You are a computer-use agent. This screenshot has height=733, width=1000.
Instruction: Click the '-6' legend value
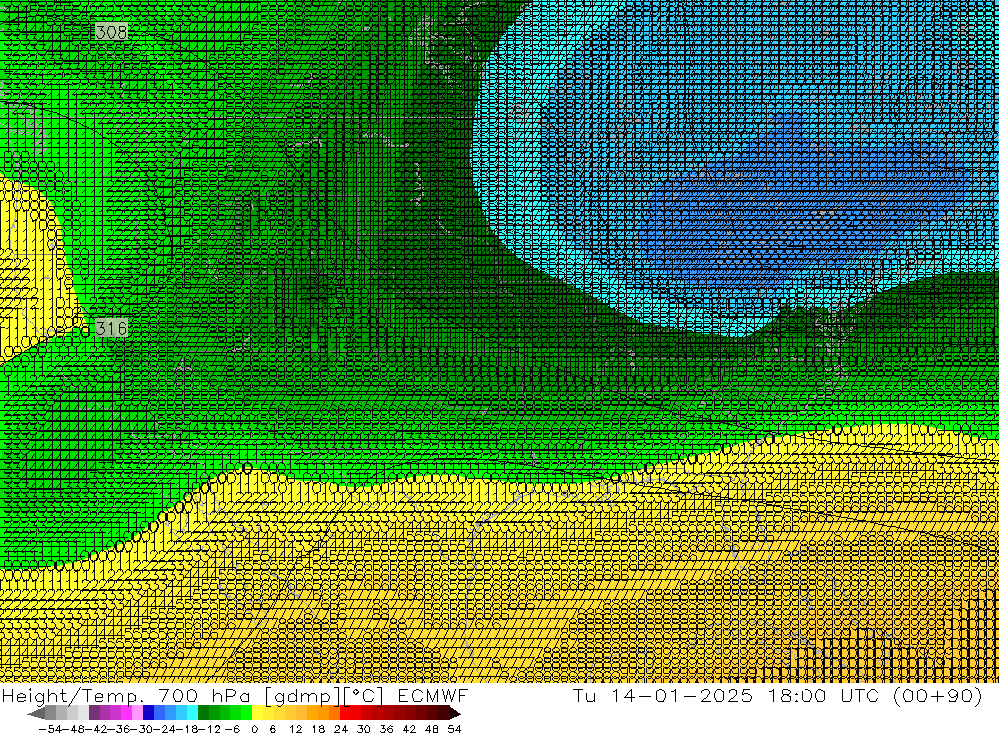point(232,729)
